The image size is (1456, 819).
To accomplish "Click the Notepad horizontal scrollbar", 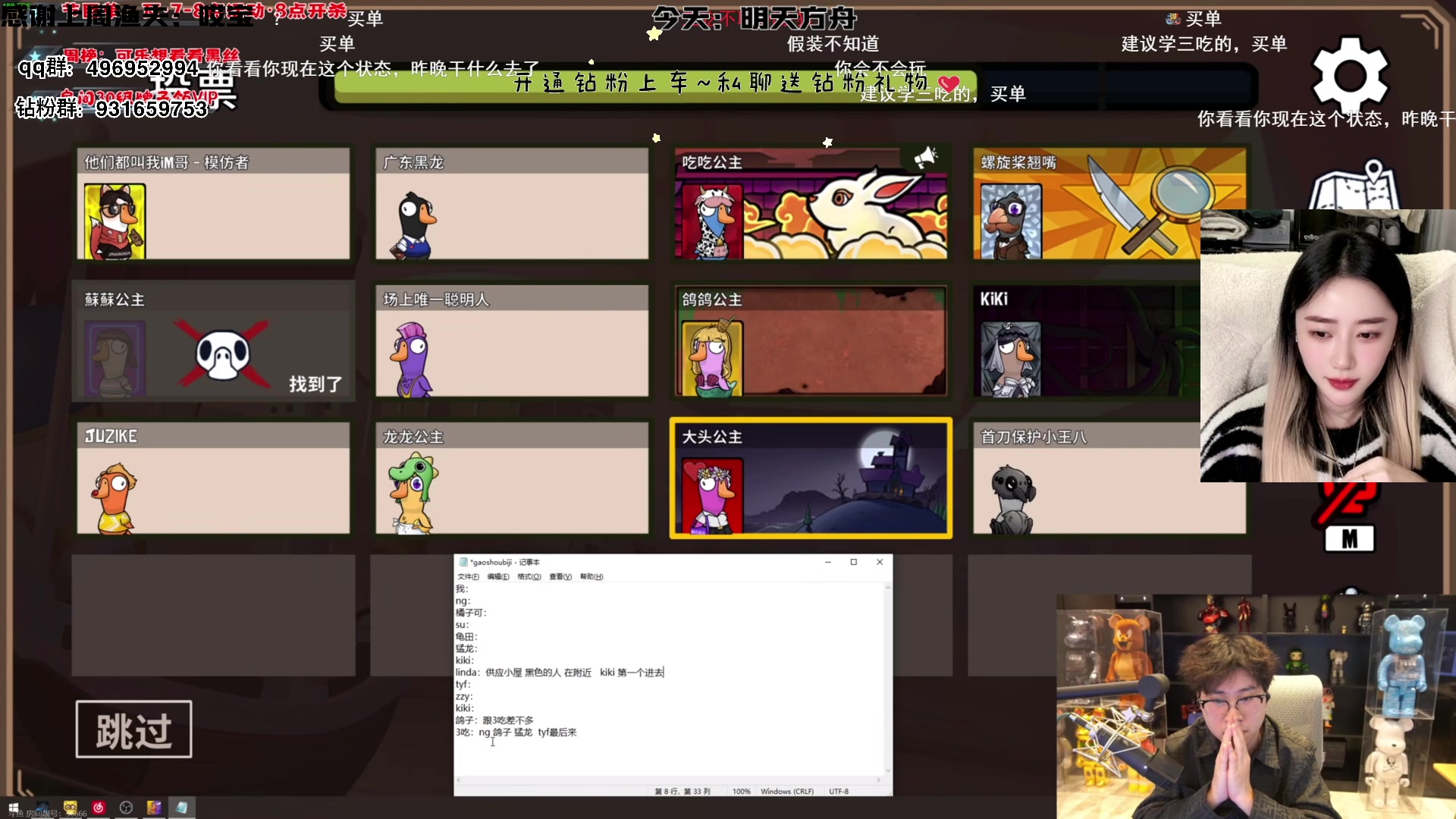I will pyautogui.click(x=667, y=780).
